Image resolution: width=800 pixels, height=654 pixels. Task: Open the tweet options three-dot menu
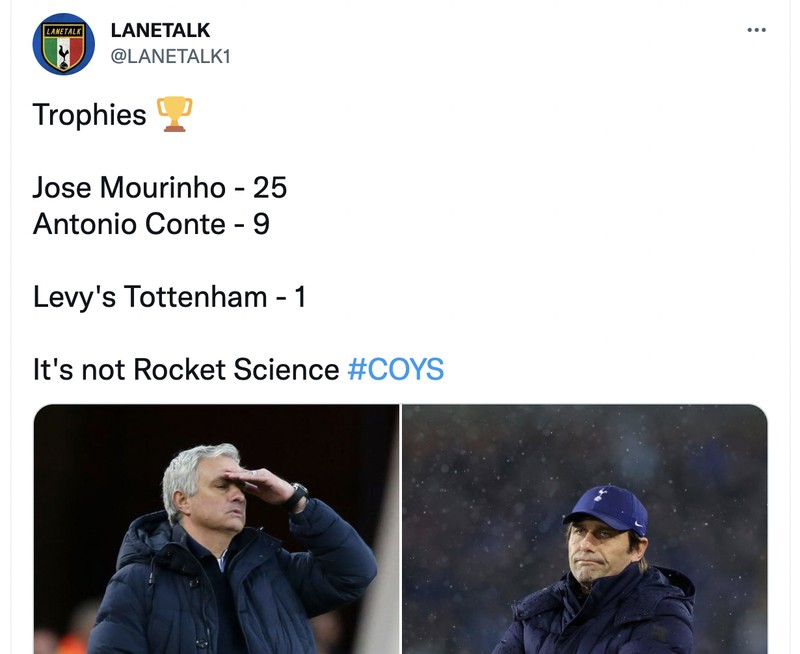click(757, 30)
